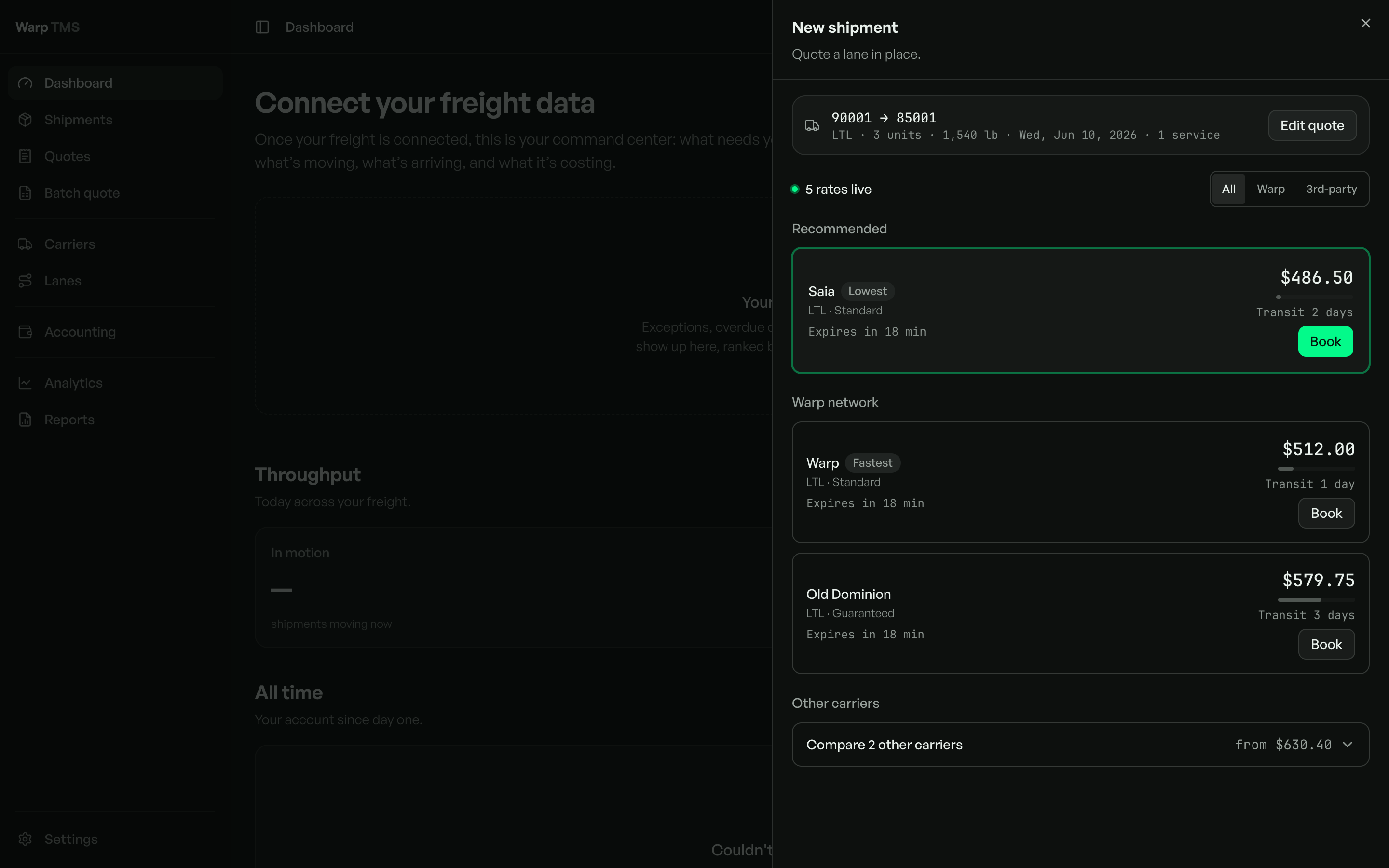Close the New shipment panel

pyautogui.click(x=1365, y=23)
